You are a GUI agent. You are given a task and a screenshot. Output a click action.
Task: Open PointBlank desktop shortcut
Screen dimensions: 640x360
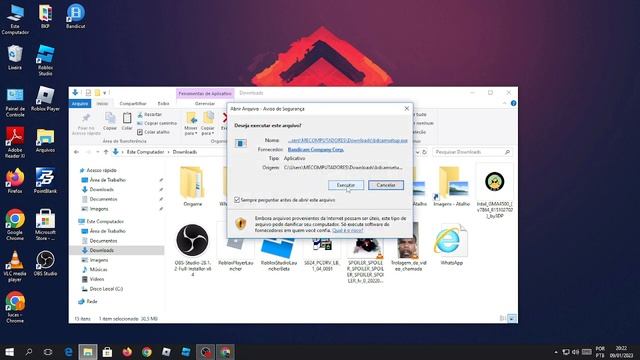pyautogui.click(x=45, y=180)
